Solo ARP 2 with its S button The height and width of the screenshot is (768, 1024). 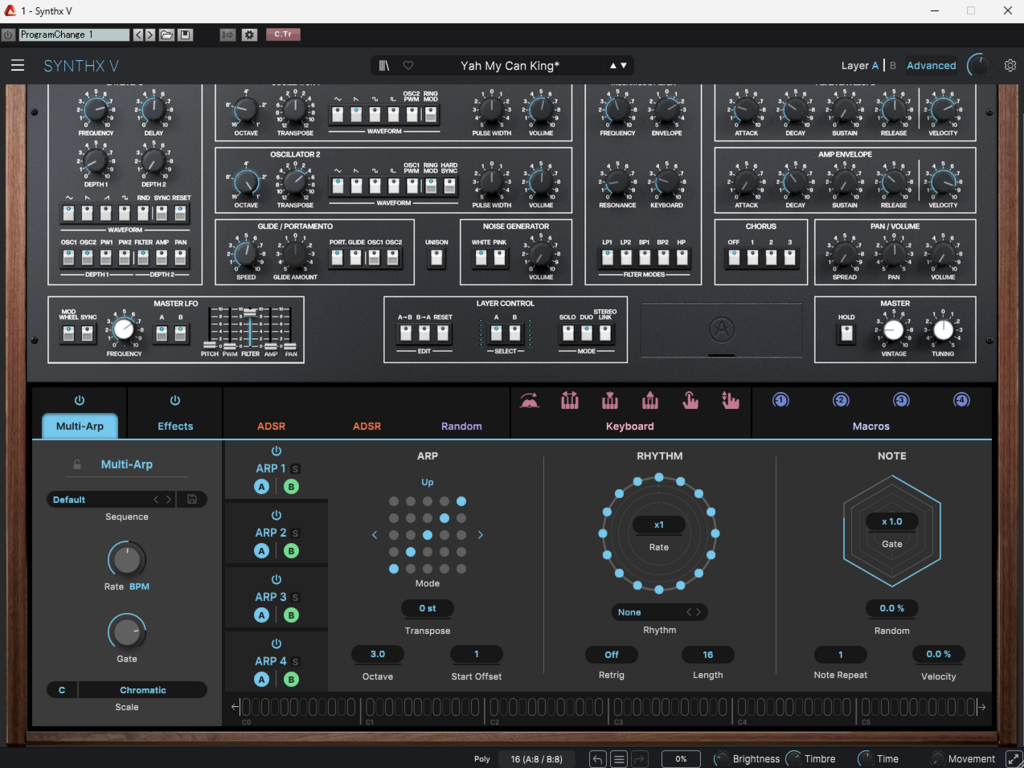point(295,533)
